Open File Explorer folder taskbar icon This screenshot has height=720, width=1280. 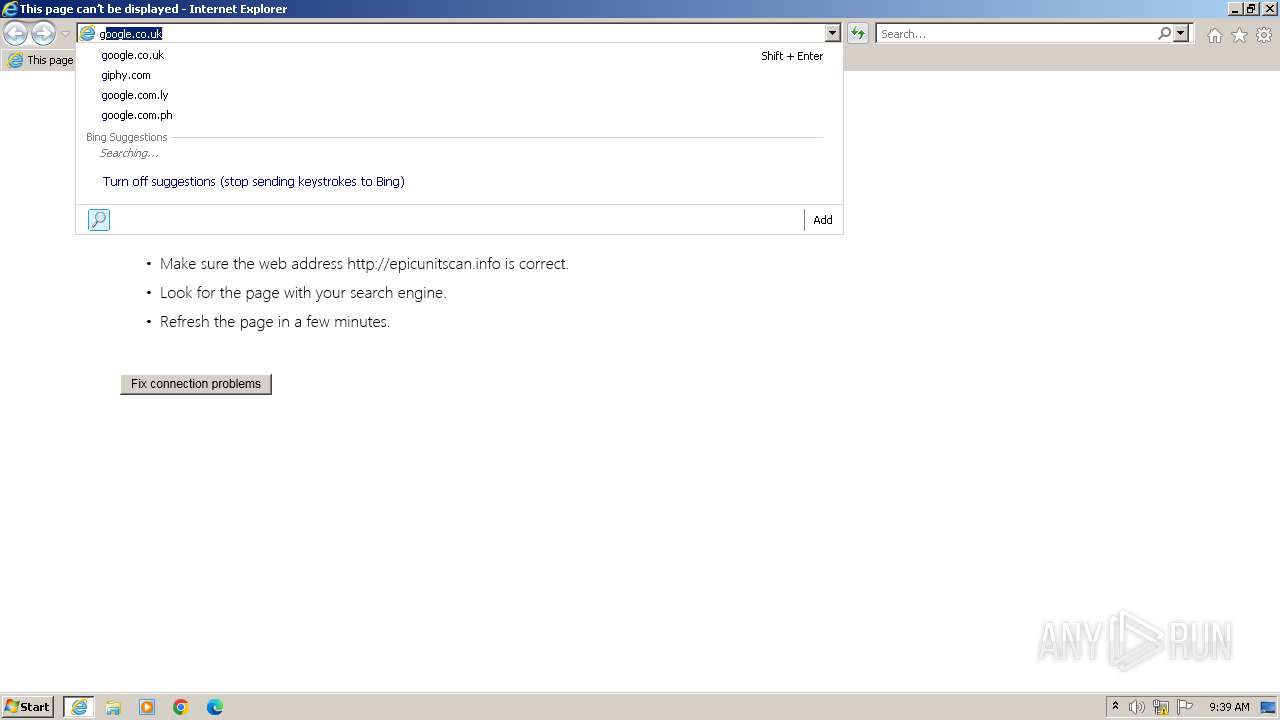coord(113,707)
